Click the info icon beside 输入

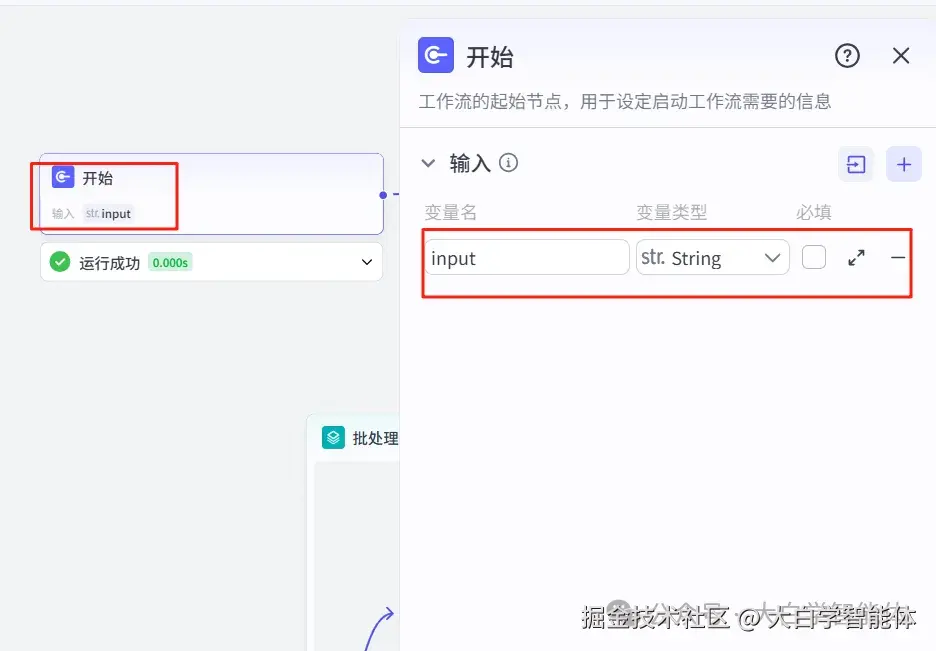tap(509, 162)
